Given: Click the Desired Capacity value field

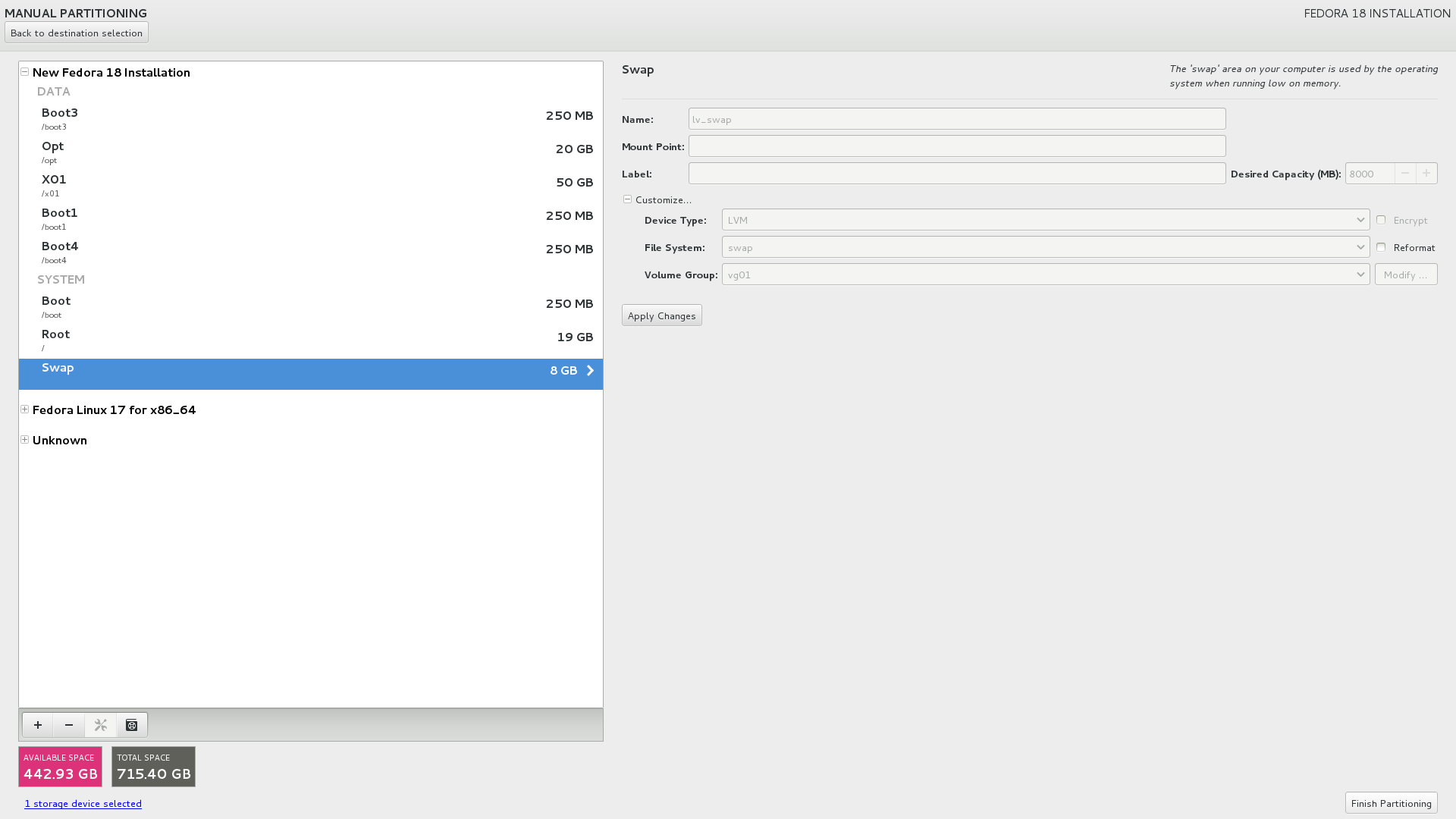Looking at the screenshot, I should pos(1370,174).
